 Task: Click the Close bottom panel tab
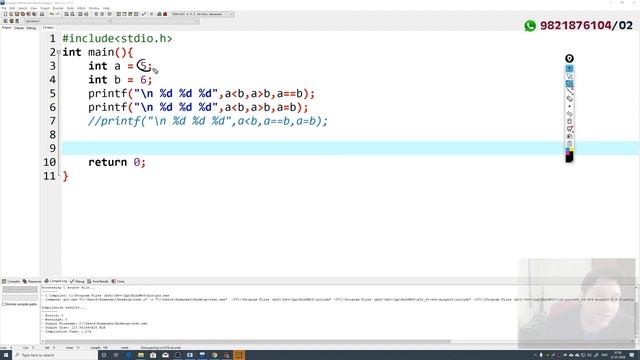click(118, 281)
